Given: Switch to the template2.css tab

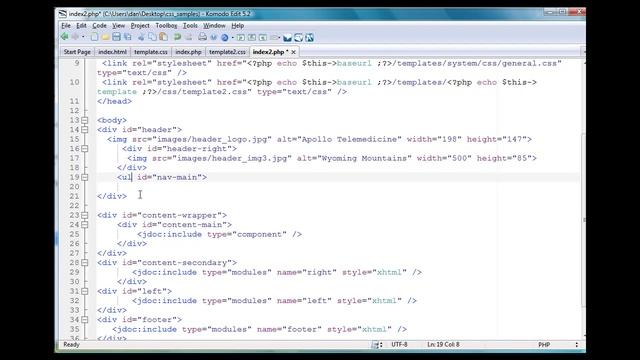Looking at the screenshot, I should tap(227, 52).
